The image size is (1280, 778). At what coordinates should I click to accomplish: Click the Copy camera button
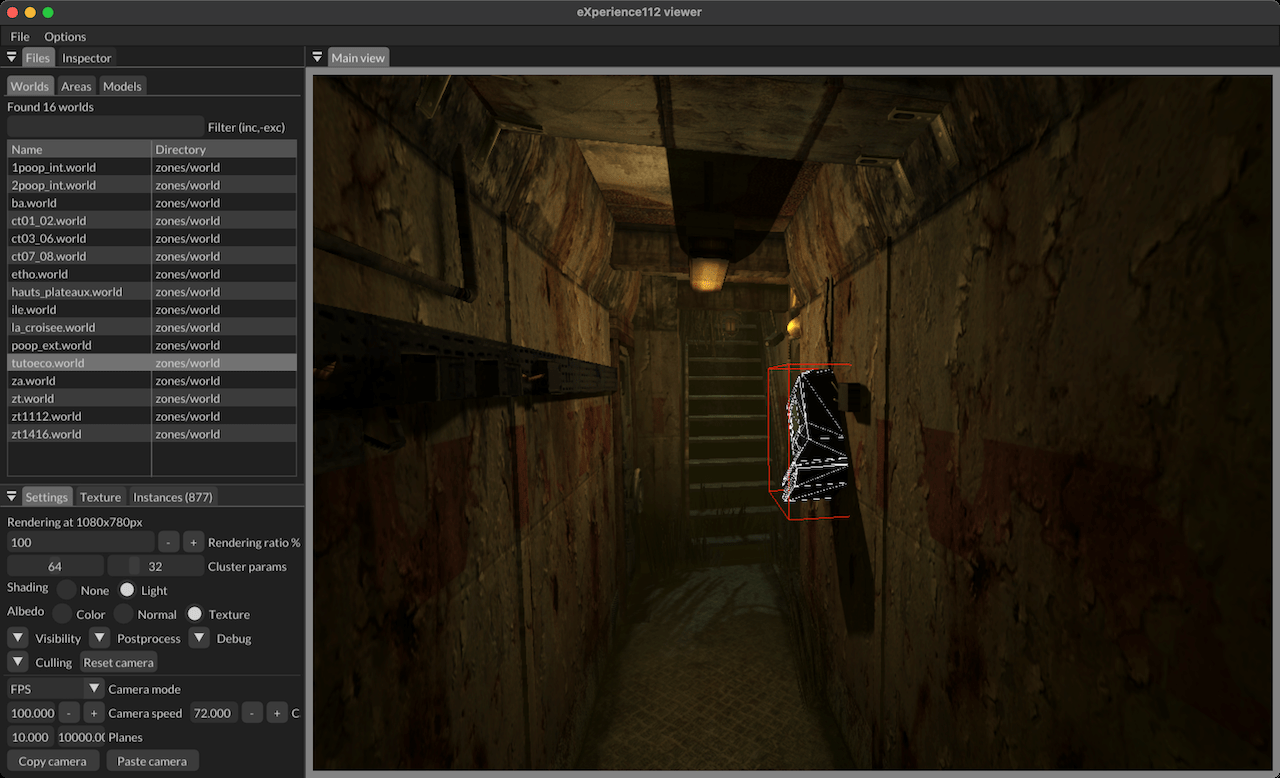[53, 761]
